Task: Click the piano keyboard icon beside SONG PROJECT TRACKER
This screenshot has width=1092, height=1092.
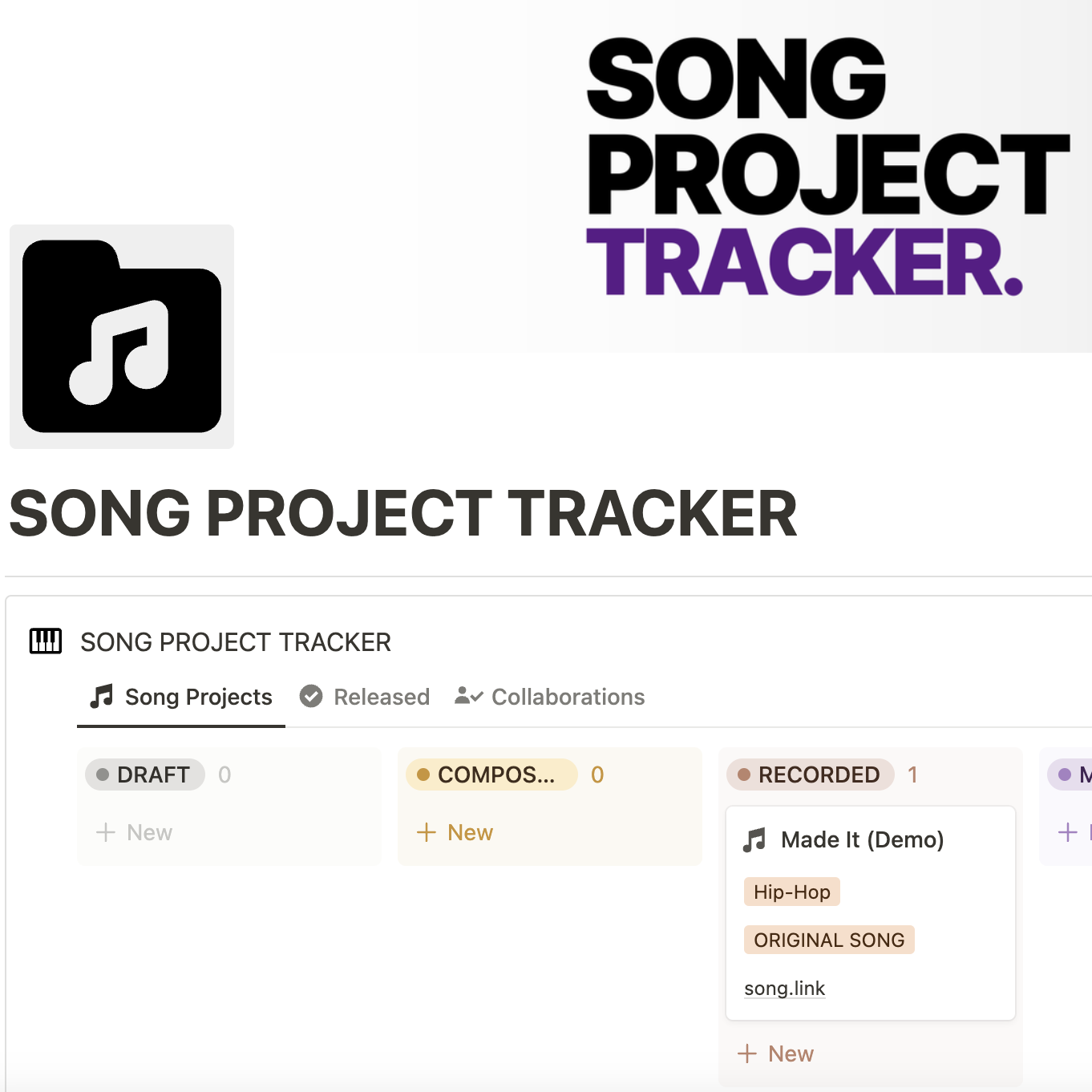Action: (45, 641)
